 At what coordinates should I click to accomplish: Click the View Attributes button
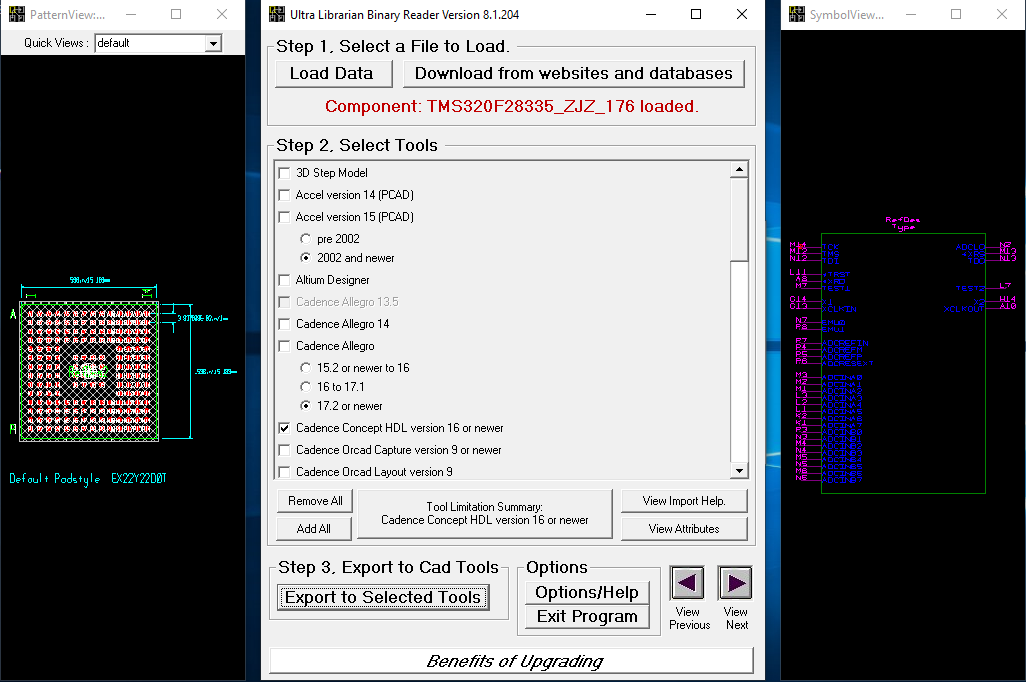(x=684, y=529)
